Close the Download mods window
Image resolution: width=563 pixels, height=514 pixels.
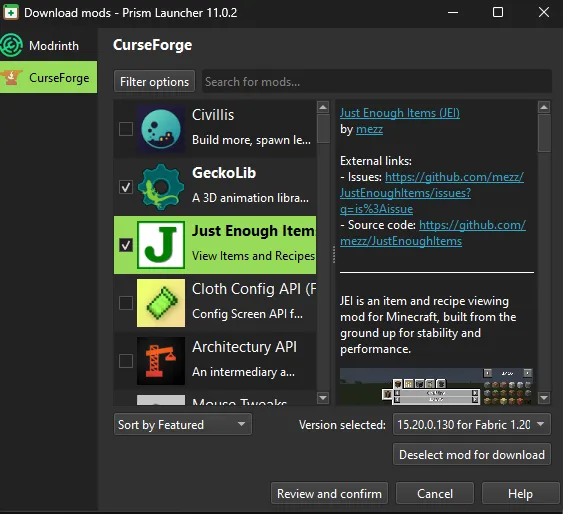[544, 13]
